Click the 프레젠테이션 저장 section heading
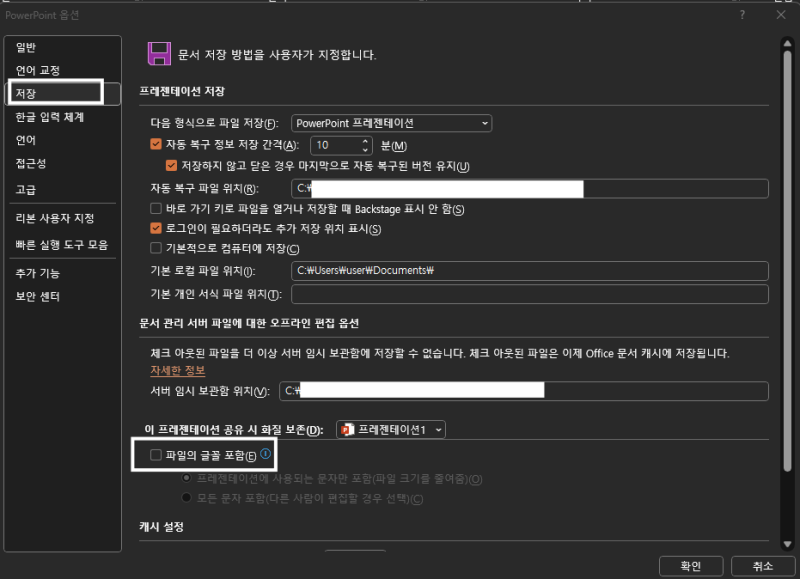The height and width of the screenshot is (579, 800). click(182, 91)
